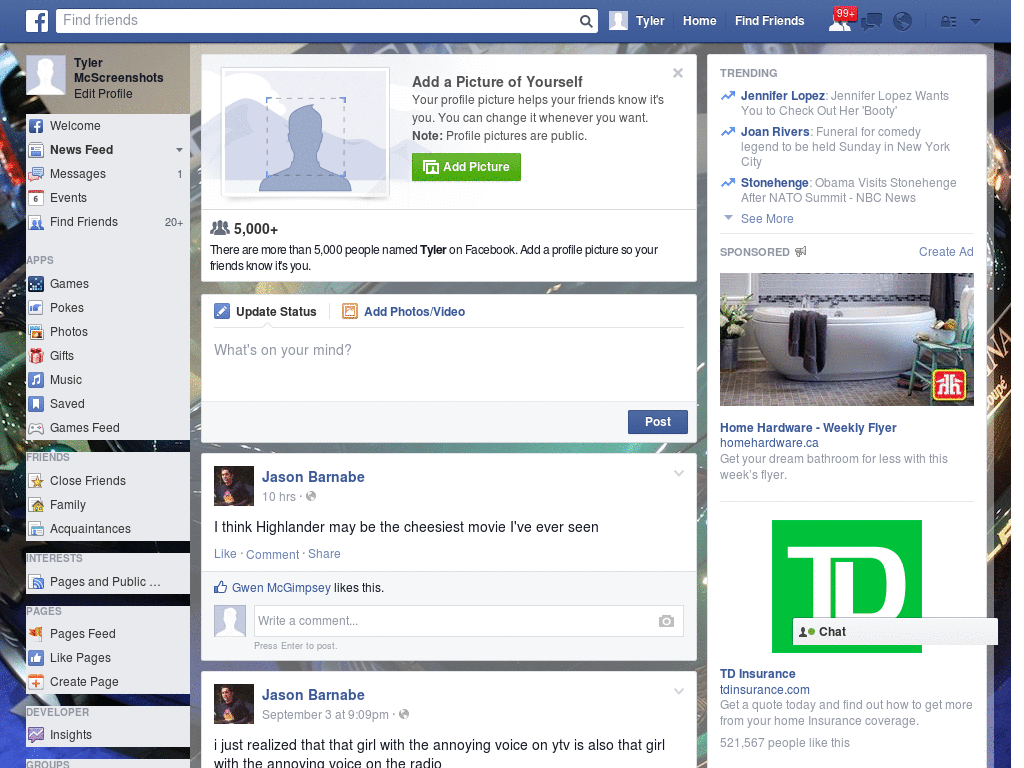This screenshot has width=1024, height=768.
Task: Go to Home in top navigation
Action: [699, 21]
